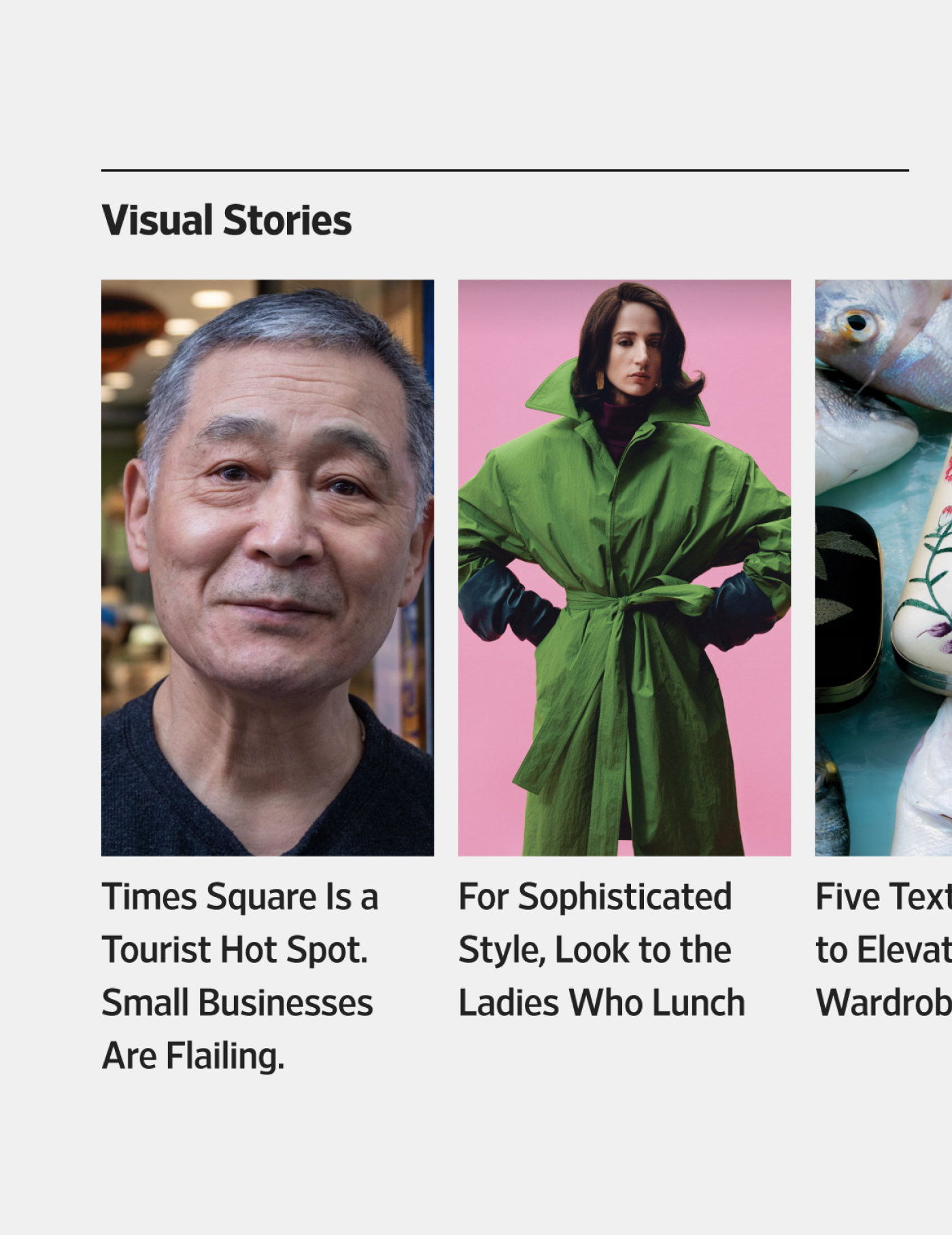Open the Visual Stories section heading
This screenshot has width=952, height=1235.
[226, 220]
